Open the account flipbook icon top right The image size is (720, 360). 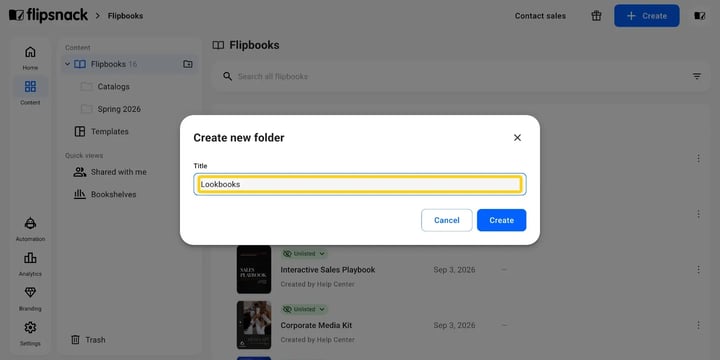tap(699, 16)
